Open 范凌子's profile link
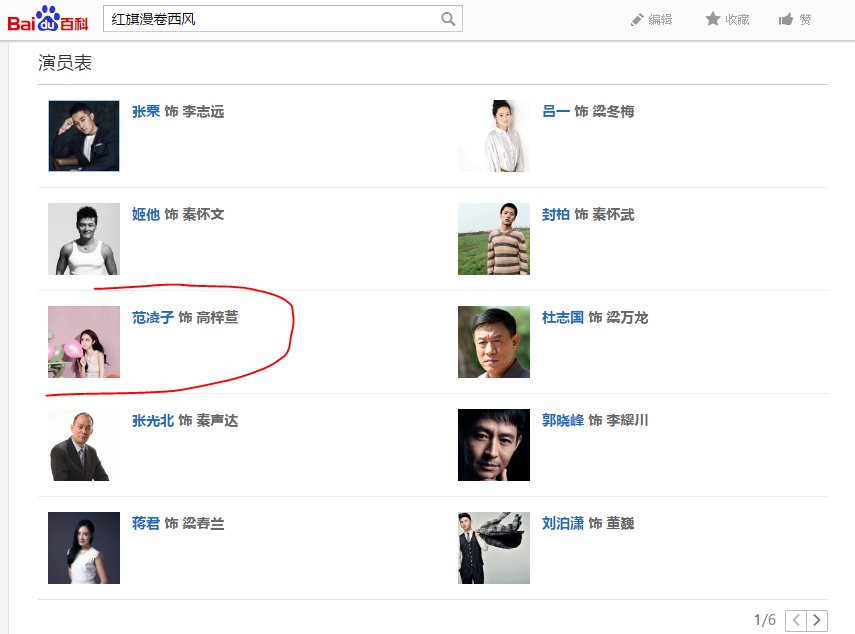Image resolution: width=855 pixels, height=634 pixels. pos(153,318)
